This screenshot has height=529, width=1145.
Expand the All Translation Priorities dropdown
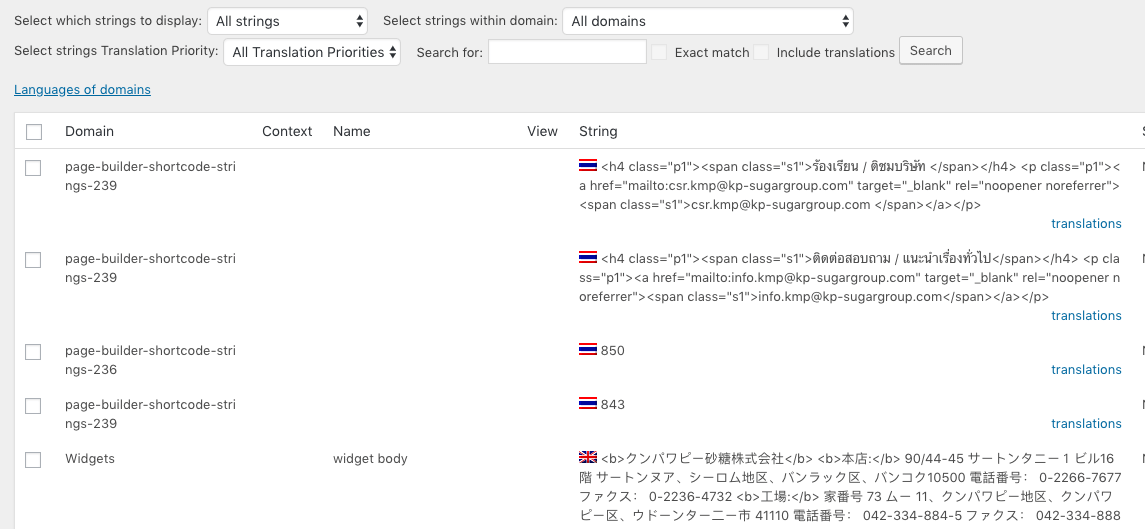[312, 52]
